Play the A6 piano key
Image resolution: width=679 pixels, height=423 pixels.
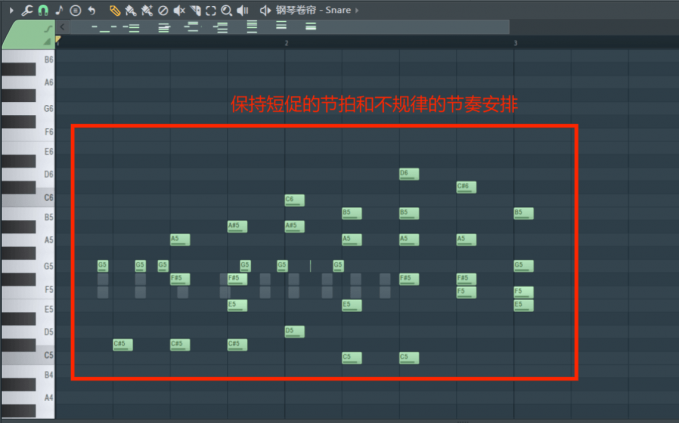click(45, 82)
